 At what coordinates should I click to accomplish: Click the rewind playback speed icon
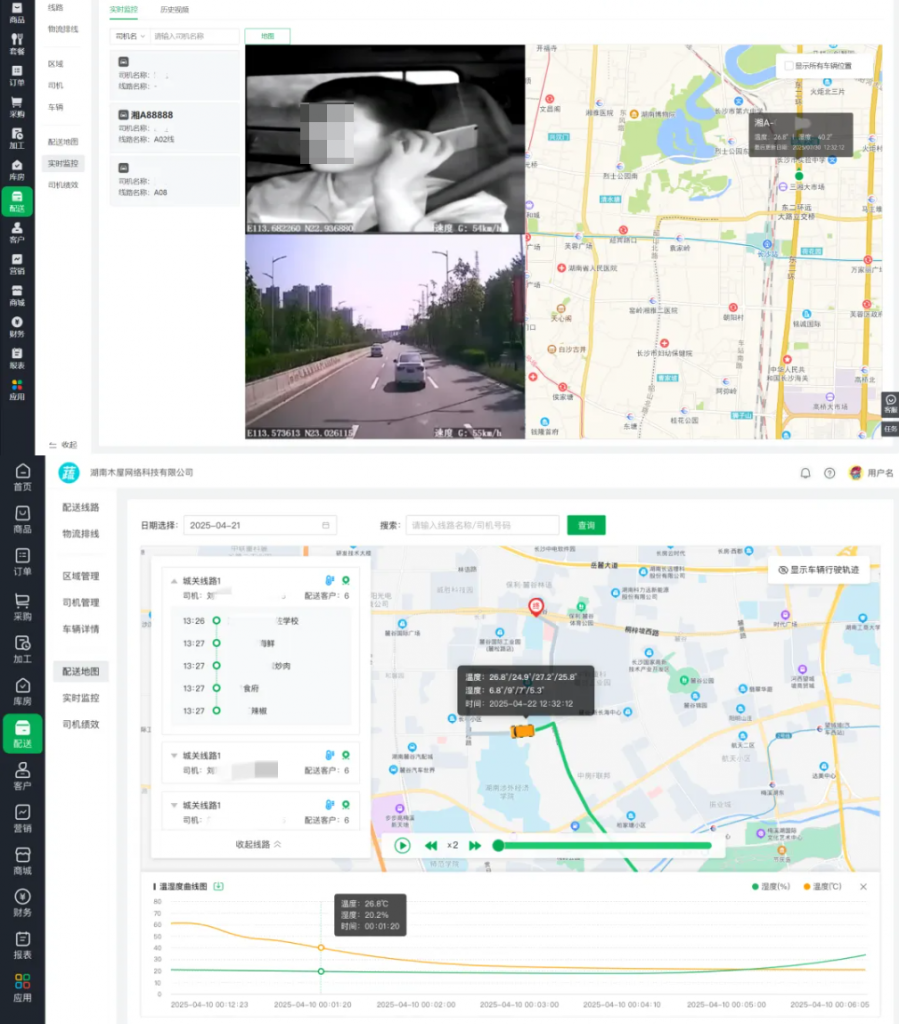pyautogui.click(x=431, y=845)
